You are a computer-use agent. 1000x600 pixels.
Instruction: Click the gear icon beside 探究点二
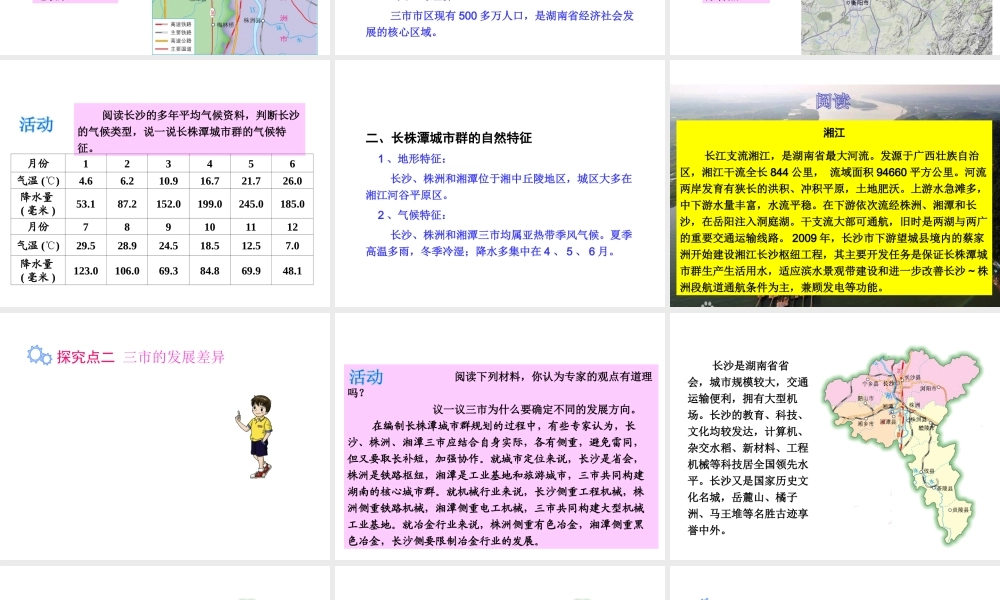point(39,355)
